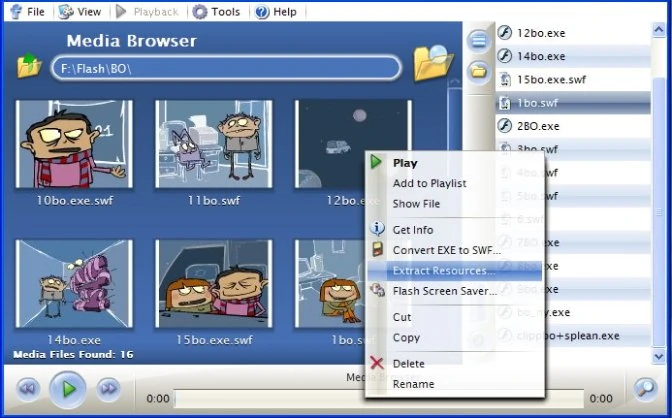The height and width of the screenshot is (418, 672).
Task: Click the Flash icon beside 12bo.exe
Action: coord(504,33)
